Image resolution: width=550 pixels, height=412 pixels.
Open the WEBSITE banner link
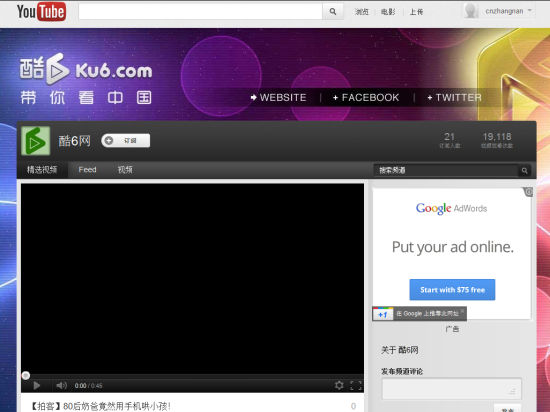click(279, 97)
